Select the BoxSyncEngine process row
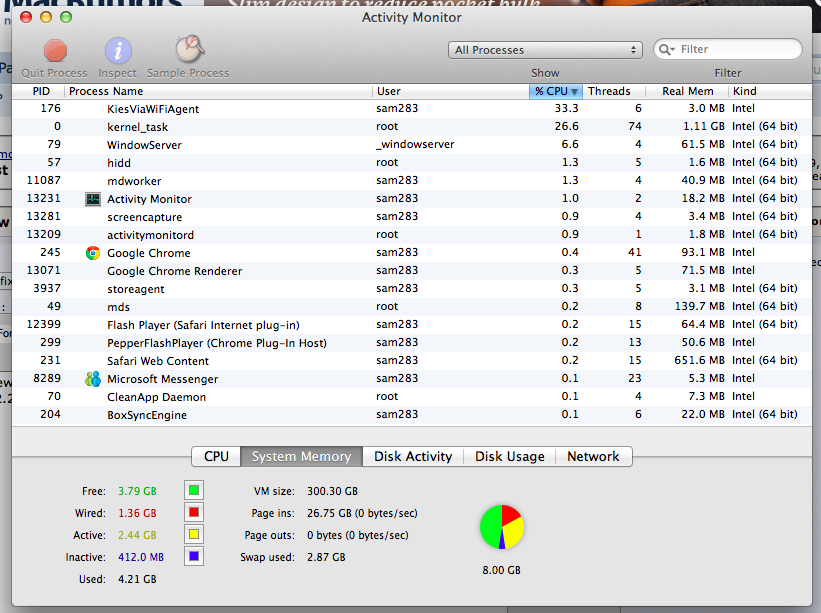This screenshot has width=821, height=613. [412, 415]
